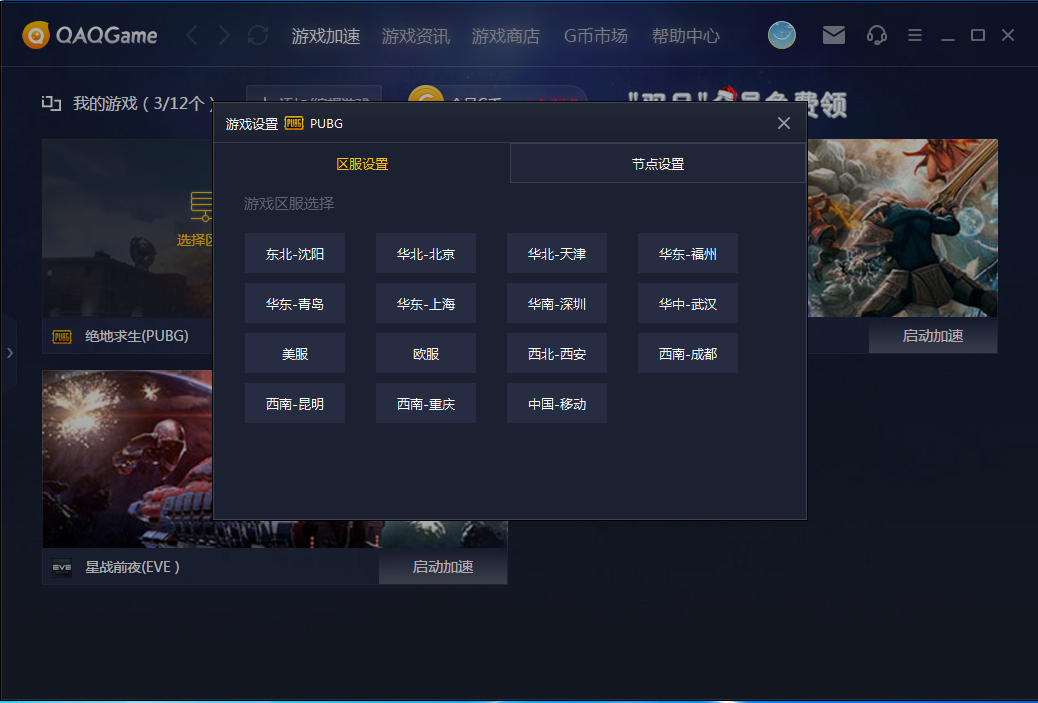Select the 区服设置 tab
The height and width of the screenshot is (703, 1038).
click(362, 164)
